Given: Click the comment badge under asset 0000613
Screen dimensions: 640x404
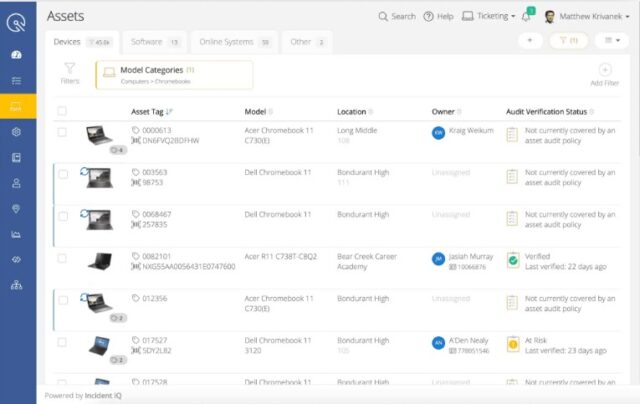Looking at the screenshot, I should (x=118, y=150).
